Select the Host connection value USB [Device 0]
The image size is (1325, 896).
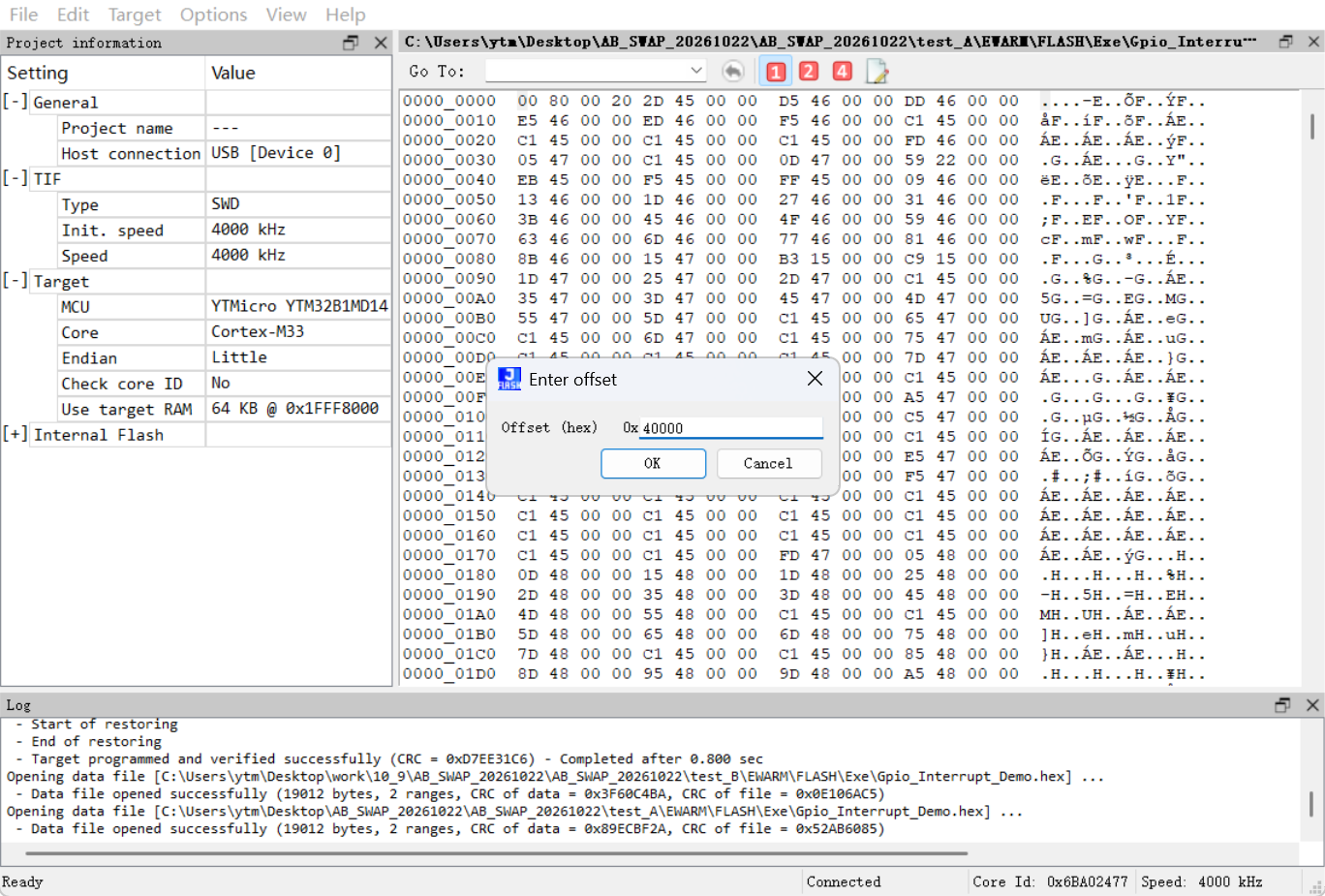point(276,153)
